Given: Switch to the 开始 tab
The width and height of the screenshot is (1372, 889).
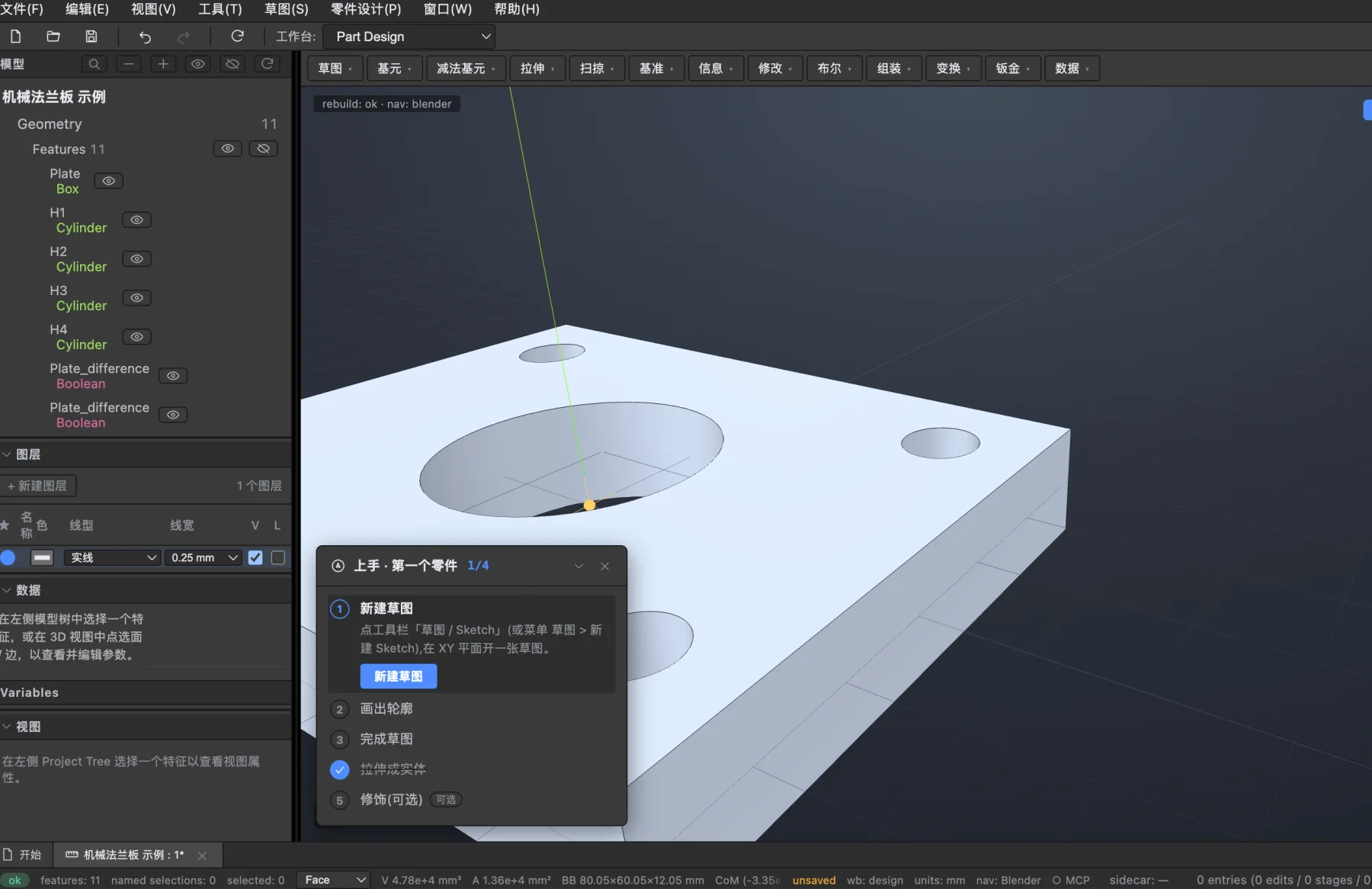Looking at the screenshot, I should point(23,855).
